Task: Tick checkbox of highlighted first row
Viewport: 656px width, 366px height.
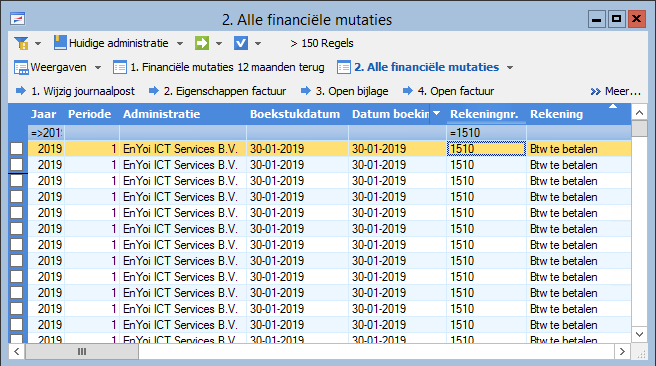Action: pyautogui.click(x=17, y=148)
